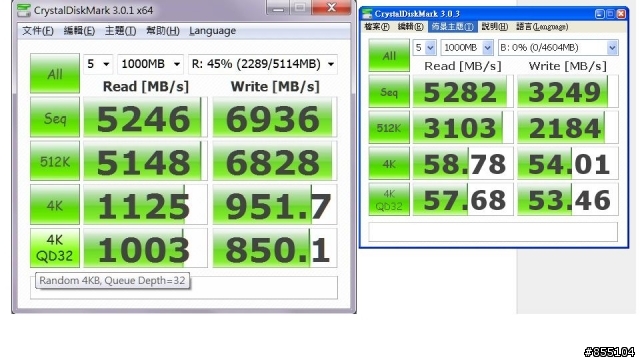Click the Seq read value 5246
Screen dimensions: 640x360
tap(145, 118)
